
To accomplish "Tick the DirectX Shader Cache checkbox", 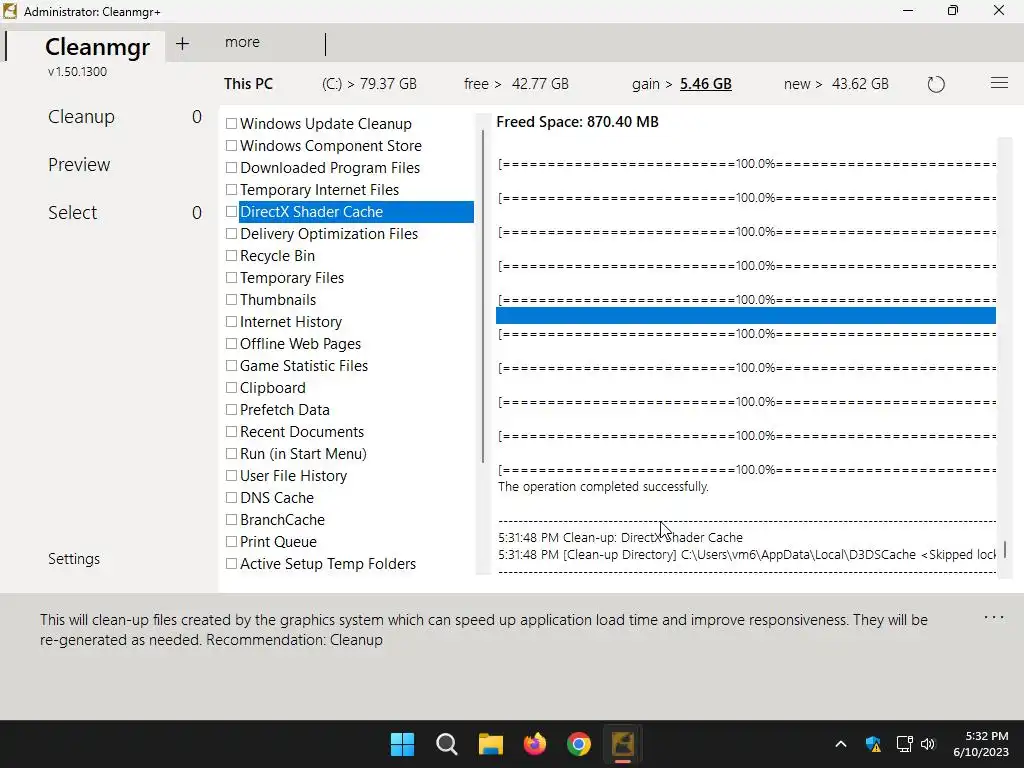I will coord(231,212).
